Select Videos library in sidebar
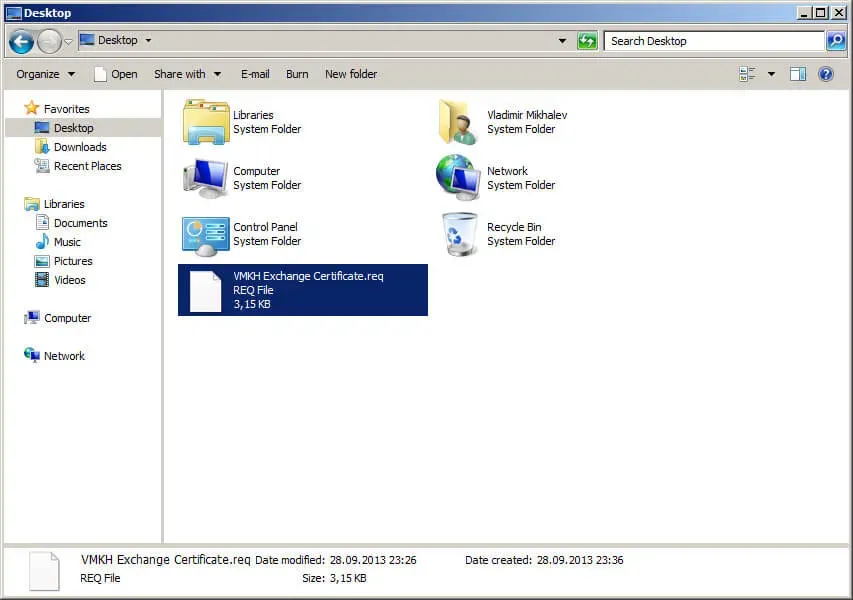The height and width of the screenshot is (600, 853). click(x=70, y=280)
